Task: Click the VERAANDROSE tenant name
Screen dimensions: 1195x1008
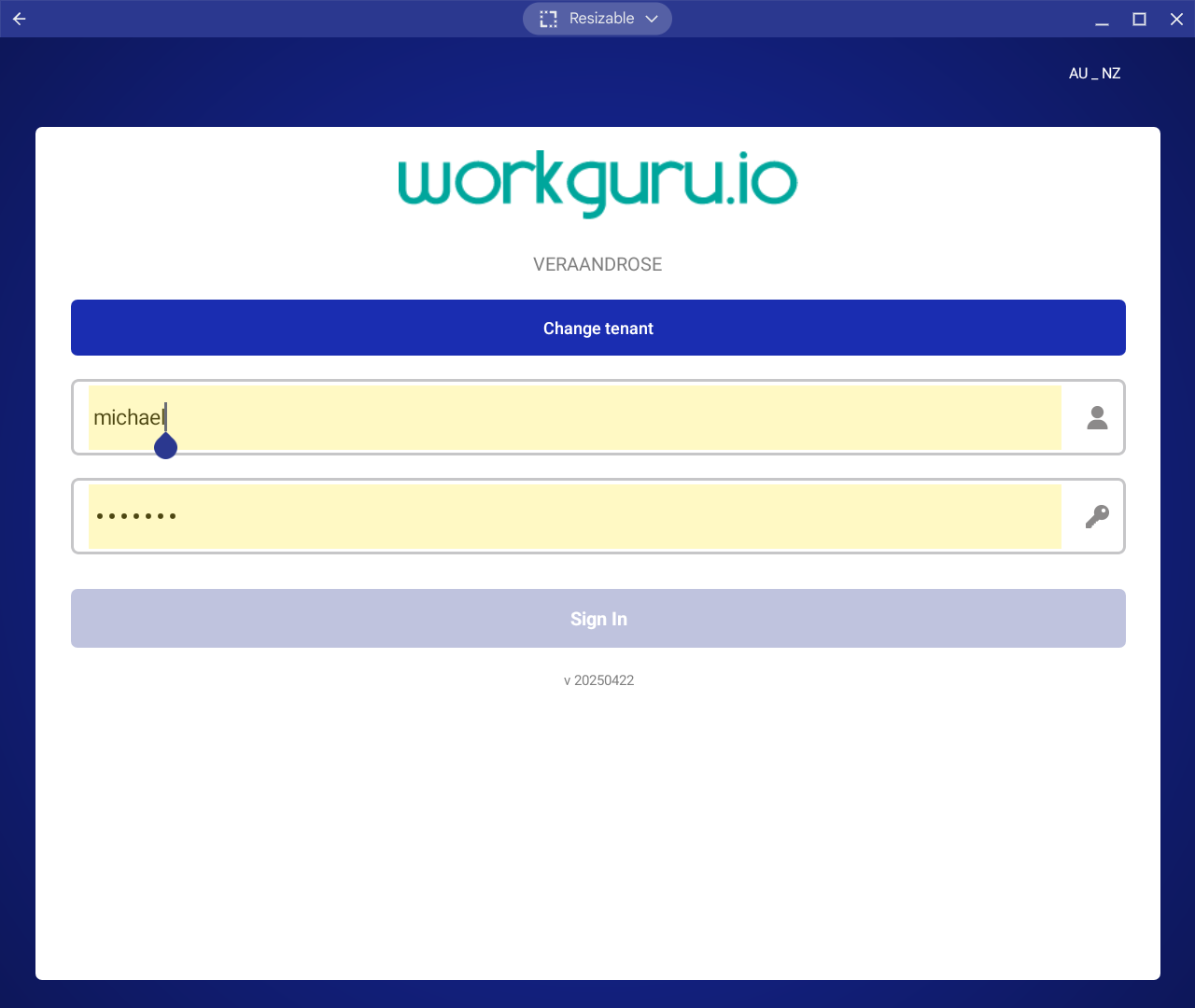Action: pyautogui.click(x=597, y=264)
